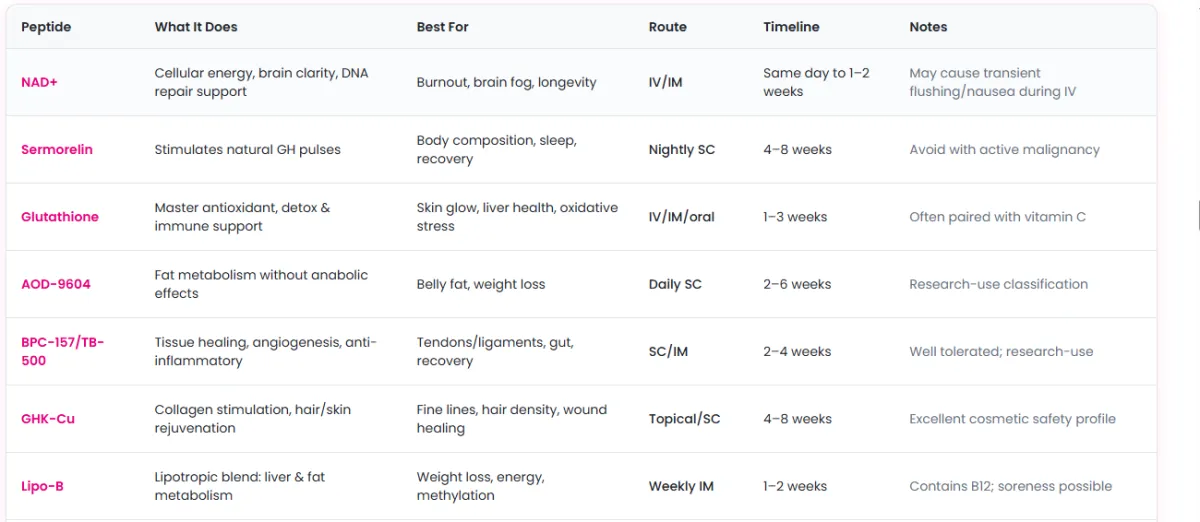Select the Weekly IM route cell
Screen dimensions: 1200x522
point(681,486)
